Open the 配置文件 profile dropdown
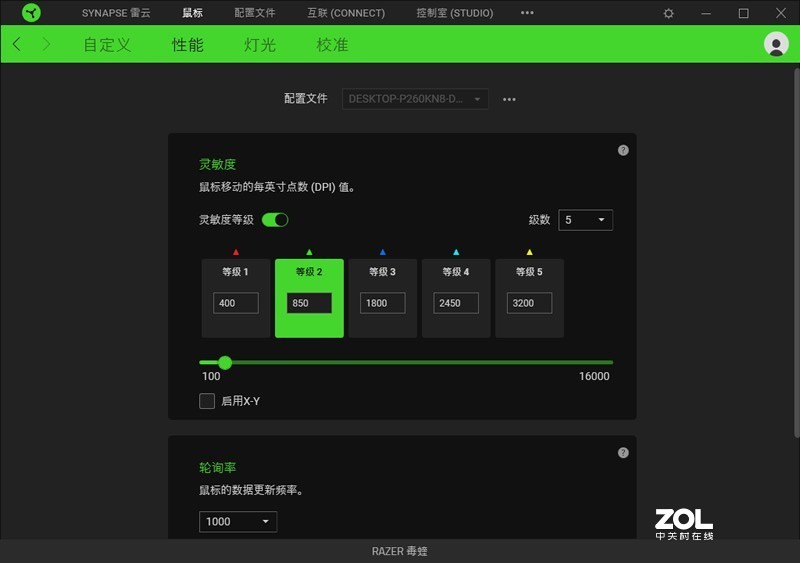This screenshot has width=800, height=563. point(415,99)
